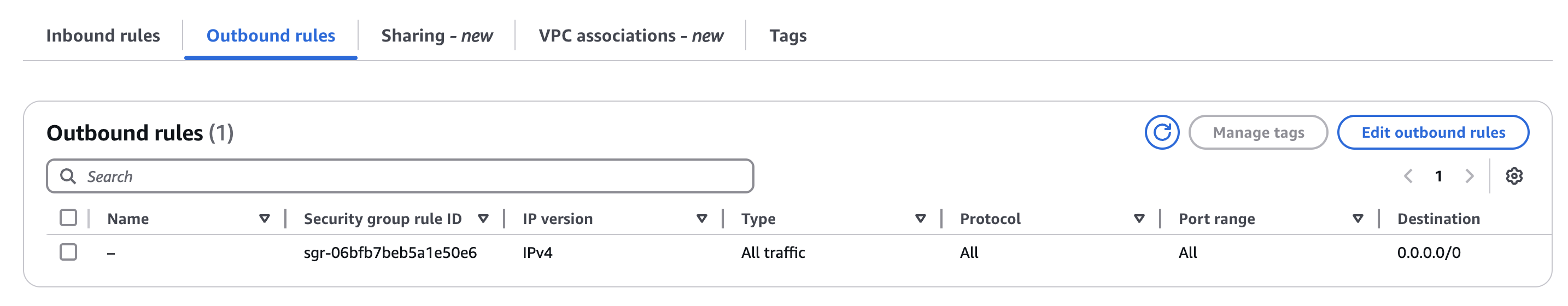Focus the outbound rules Search field
1568x306 pixels.
tap(400, 176)
